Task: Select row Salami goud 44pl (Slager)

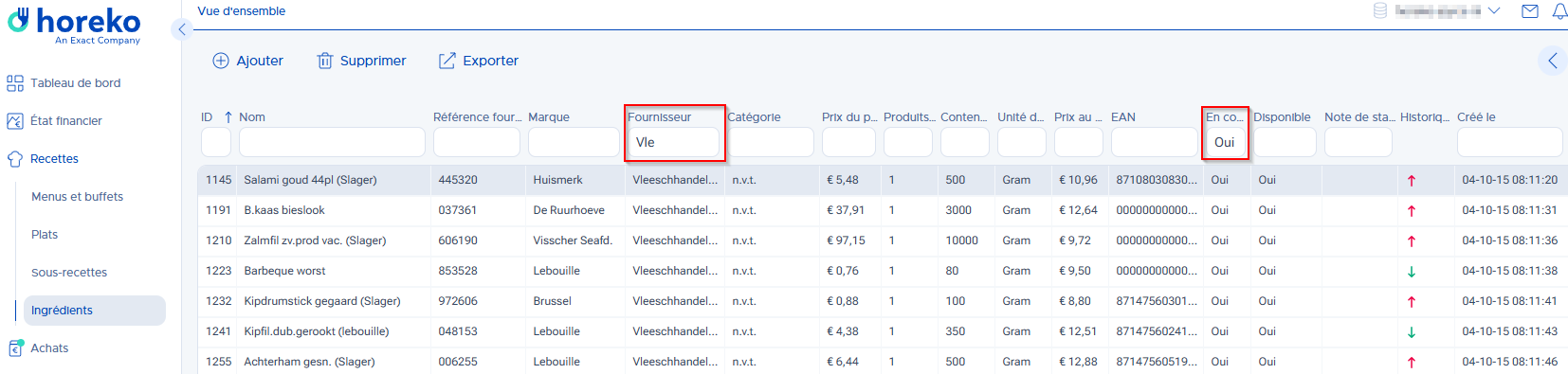Action: pos(883,180)
